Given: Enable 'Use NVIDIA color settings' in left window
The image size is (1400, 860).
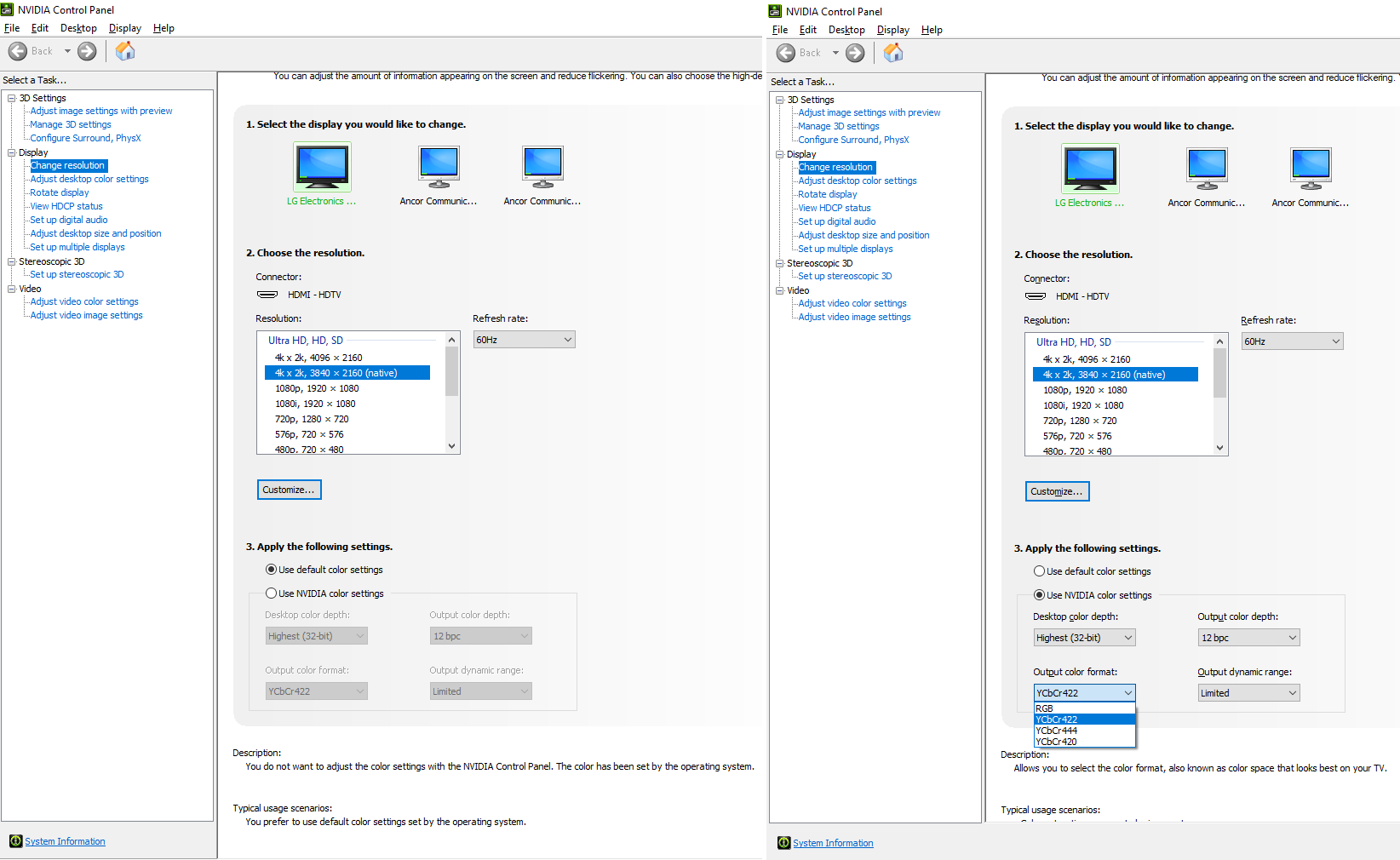Looking at the screenshot, I should click(272, 593).
